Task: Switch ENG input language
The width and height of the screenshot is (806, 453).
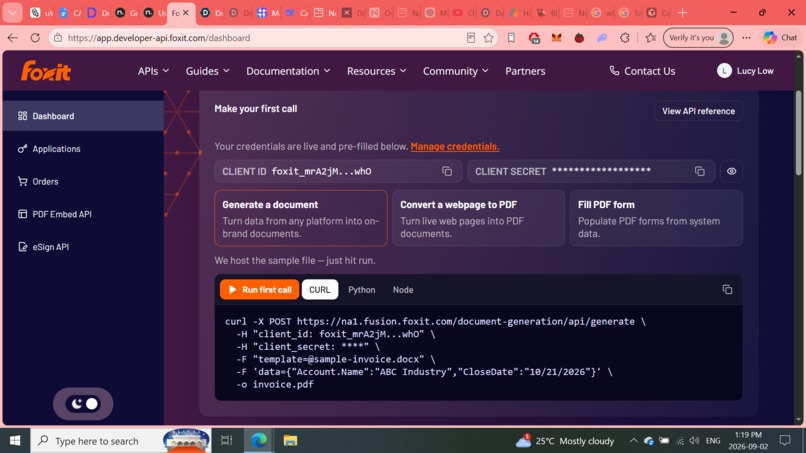Action: pyautogui.click(x=713, y=441)
